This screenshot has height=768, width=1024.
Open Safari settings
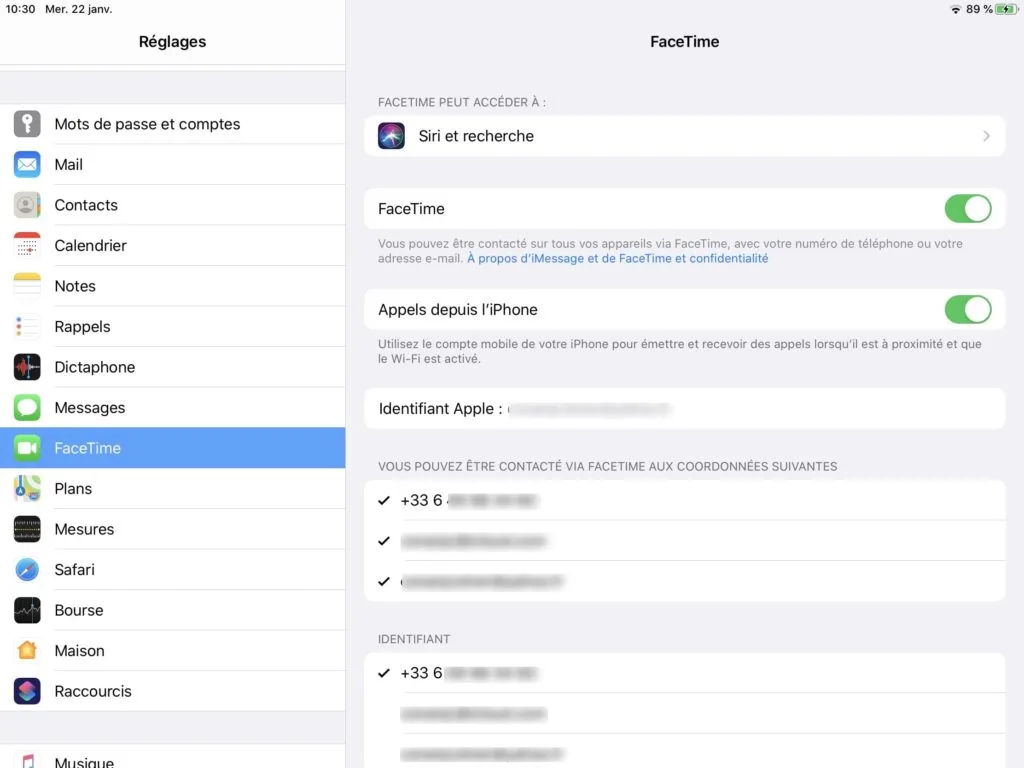point(74,569)
